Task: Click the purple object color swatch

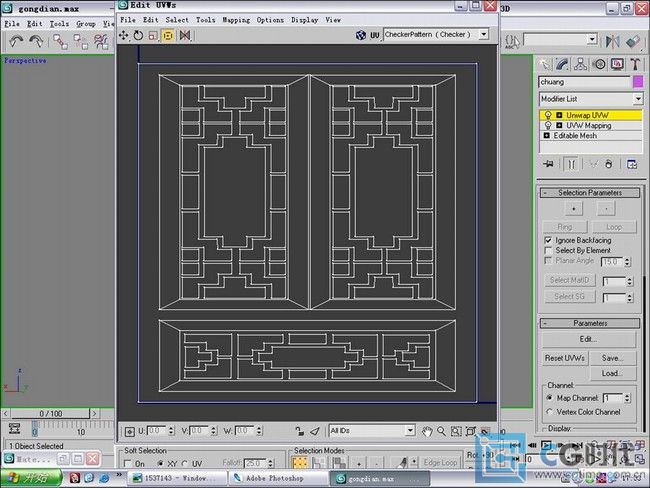Action: pyautogui.click(x=638, y=82)
